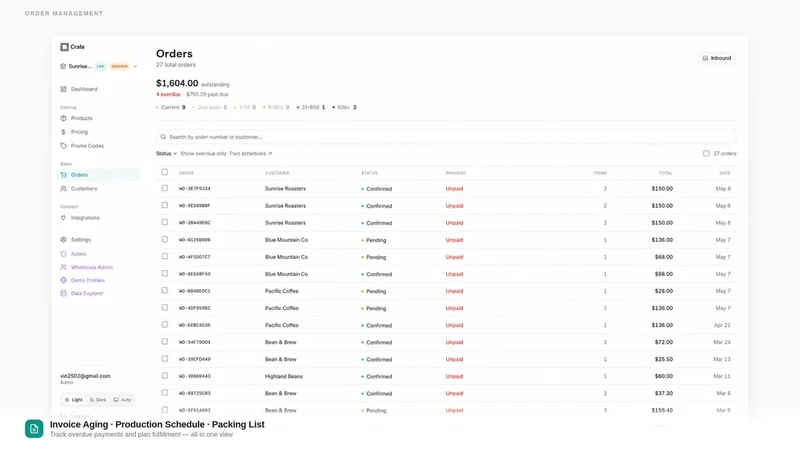Open the Status filter dropdown
Image resolution: width=800 pixels, height=450 pixels.
pyautogui.click(x=166, y=154)
